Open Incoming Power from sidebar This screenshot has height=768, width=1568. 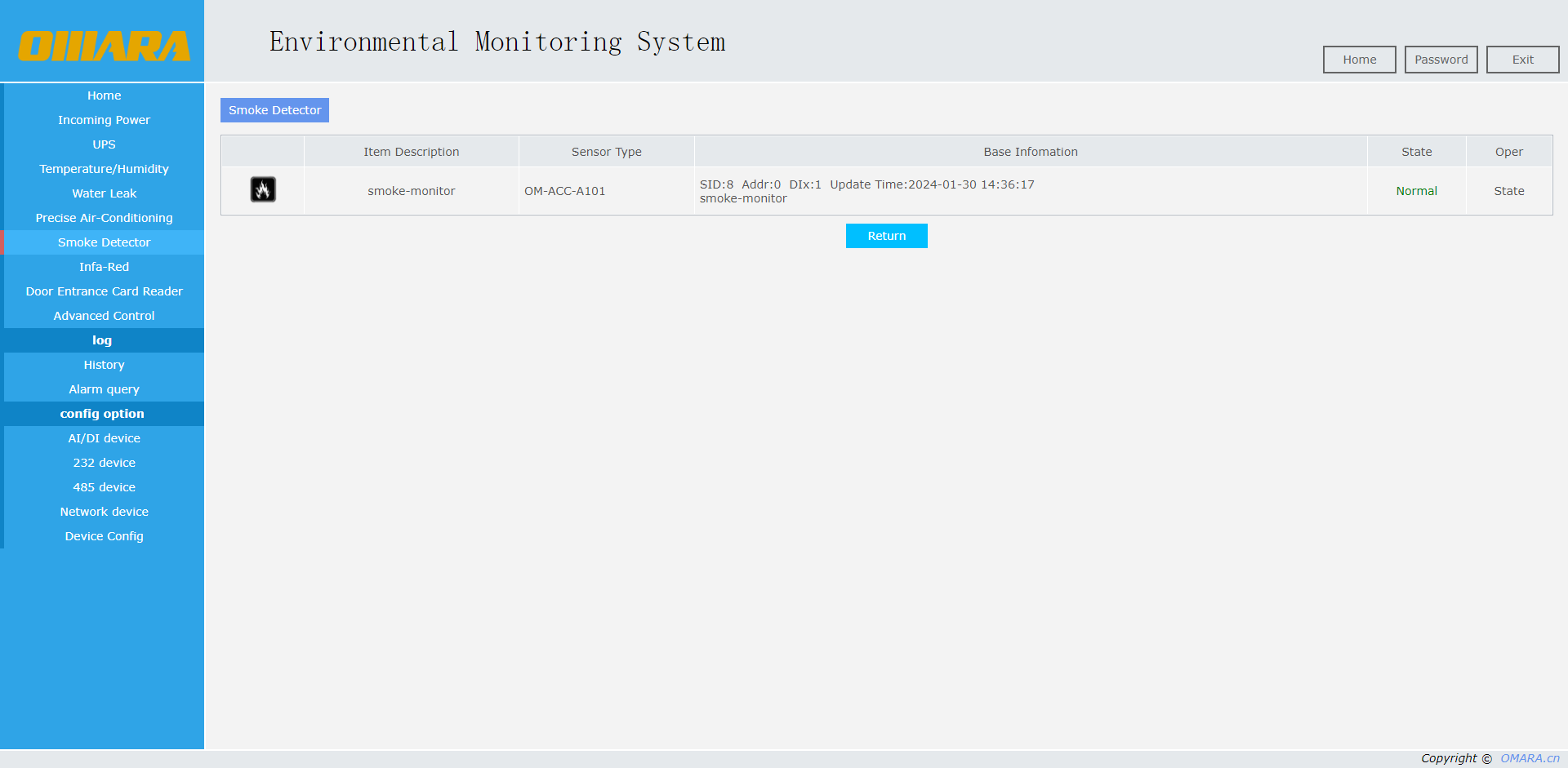click(104, 120)
